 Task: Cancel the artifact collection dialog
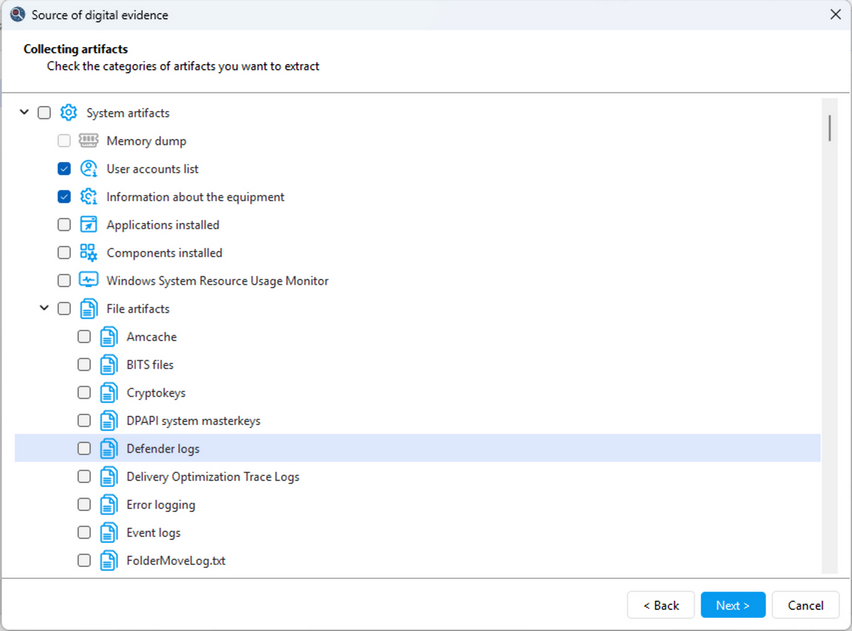[805, 605]
